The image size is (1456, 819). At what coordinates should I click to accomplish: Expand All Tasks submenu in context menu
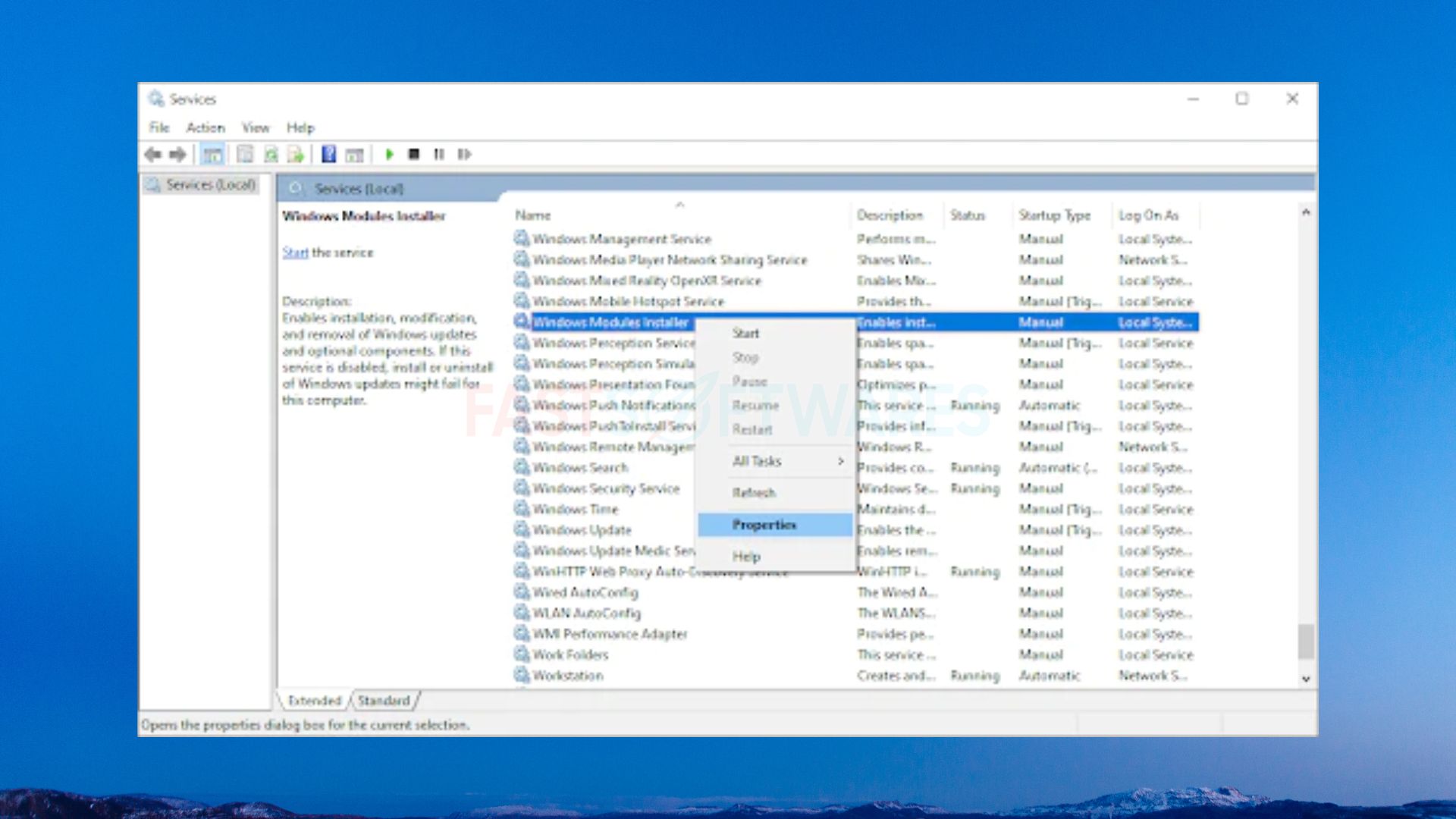click(x=775, y=461)
